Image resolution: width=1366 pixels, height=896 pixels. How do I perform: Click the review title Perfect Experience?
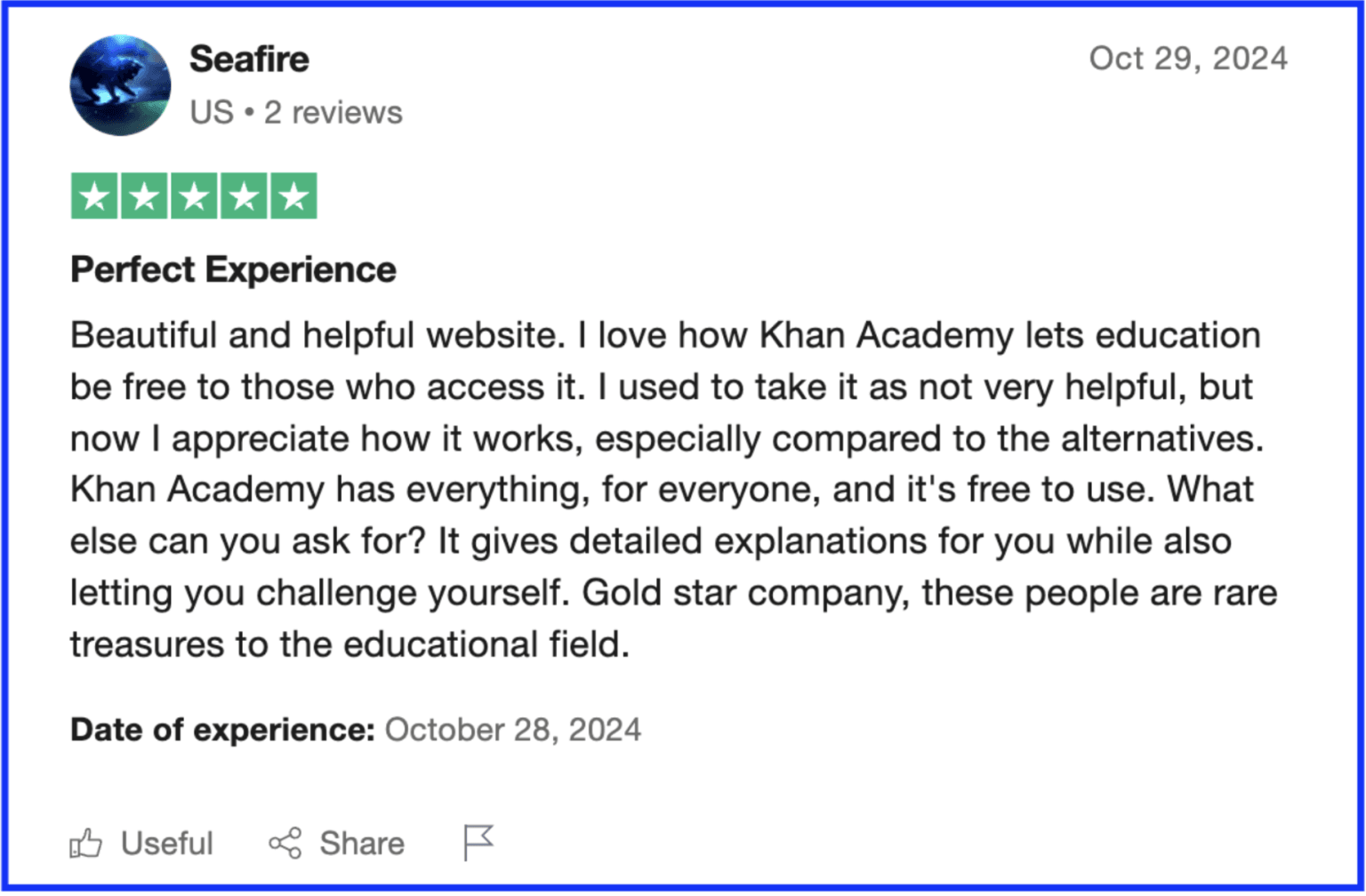tap(233, 268)
